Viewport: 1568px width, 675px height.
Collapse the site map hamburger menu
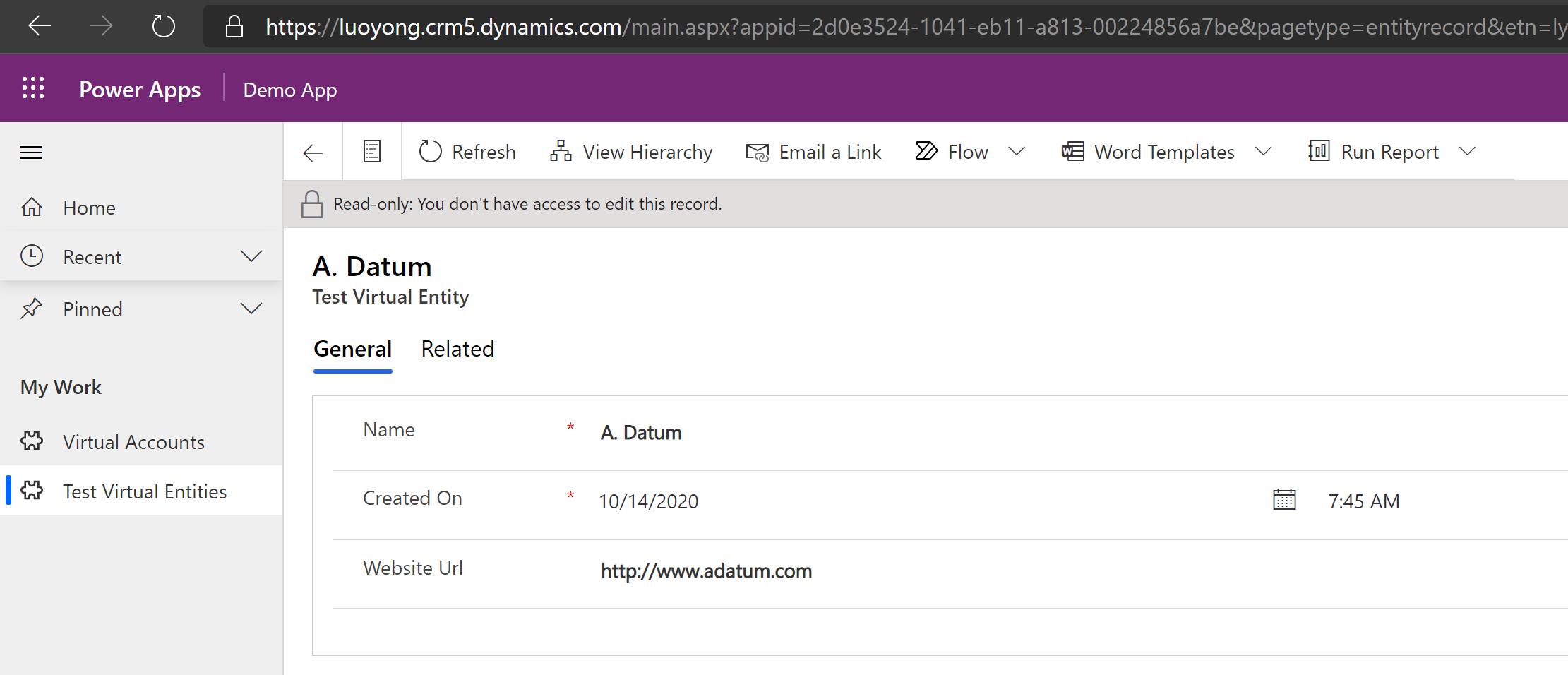(31, 153)
